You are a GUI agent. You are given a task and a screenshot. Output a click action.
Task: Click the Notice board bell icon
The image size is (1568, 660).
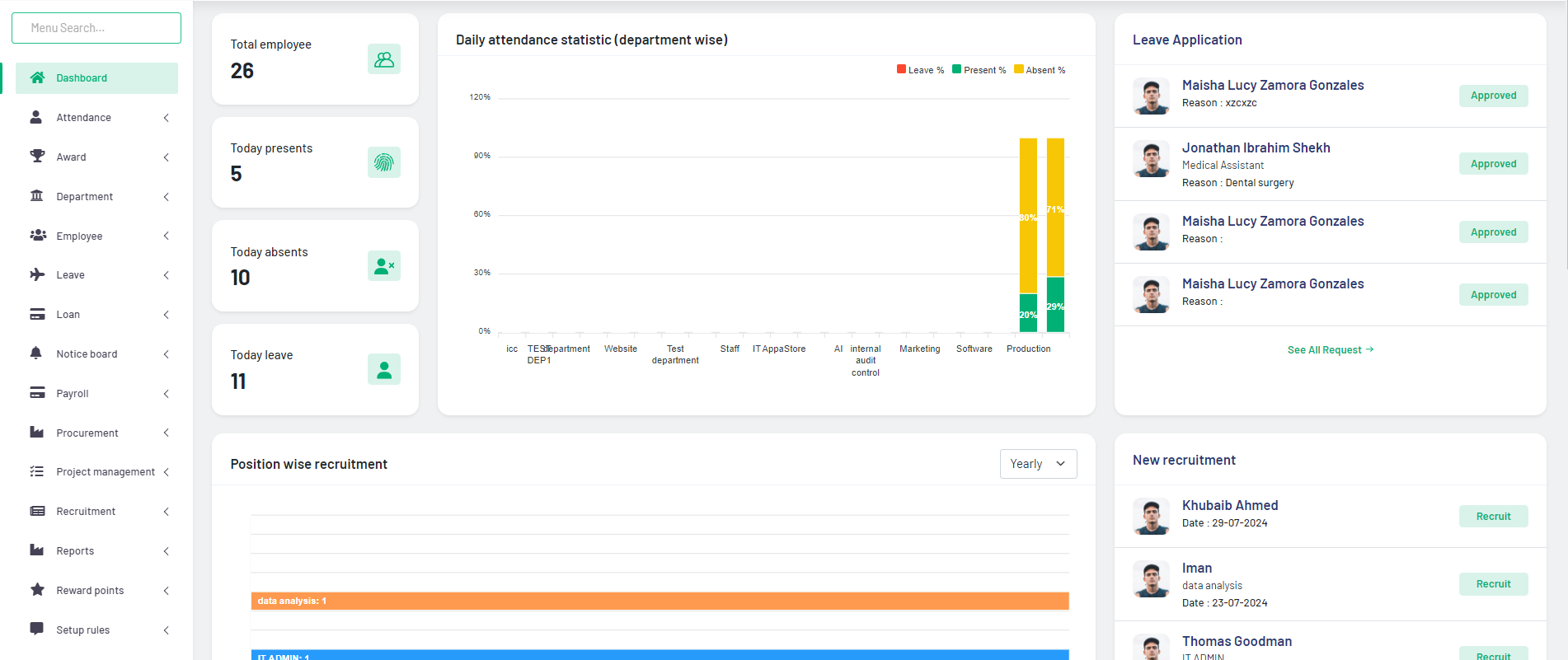(37, 353)
